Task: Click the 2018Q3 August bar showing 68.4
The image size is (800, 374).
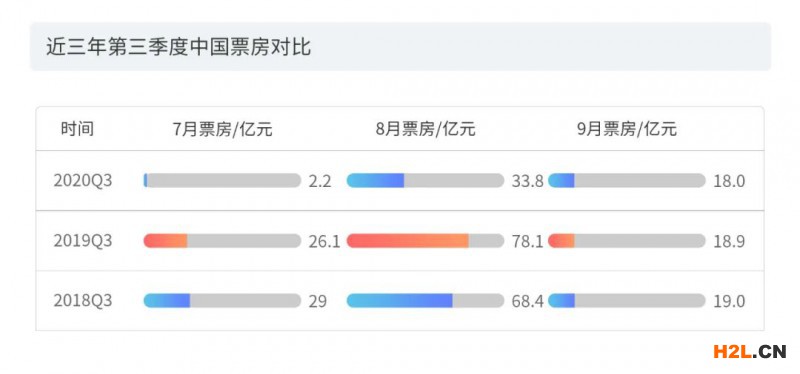Action: (x=425, y=301)
